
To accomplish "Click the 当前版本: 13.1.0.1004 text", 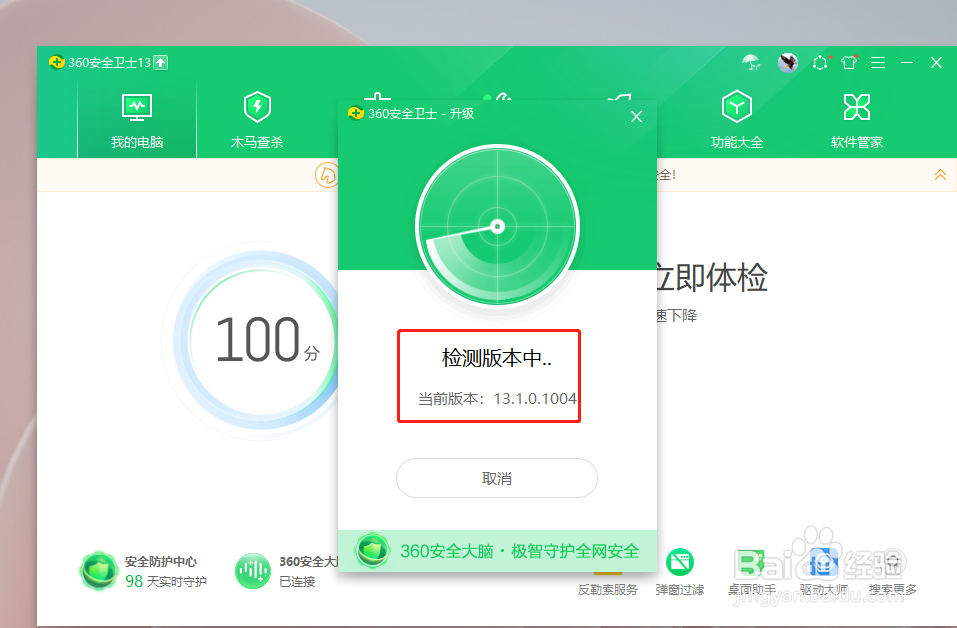I will pyautogui.click(x=497, y=399).
